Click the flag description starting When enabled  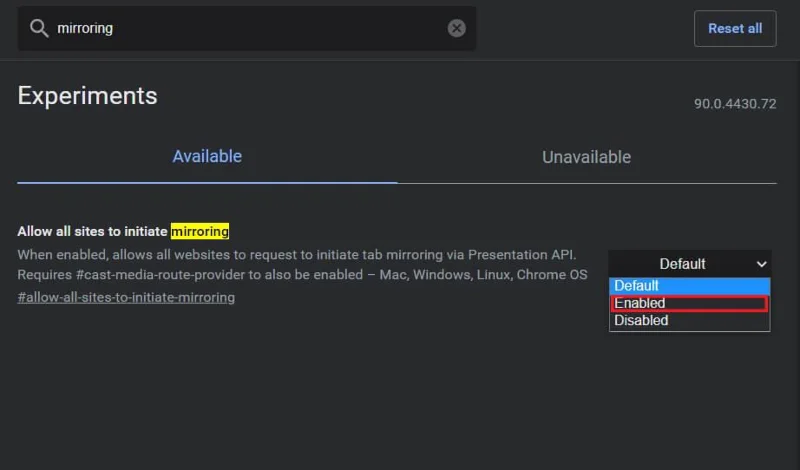pos(302,264)
